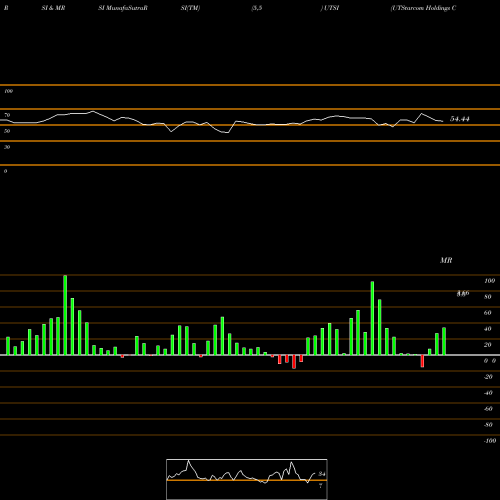Click the ') UTSI' ticker label
The height and width of the screenshot is (500, 500).
point(330,8)
